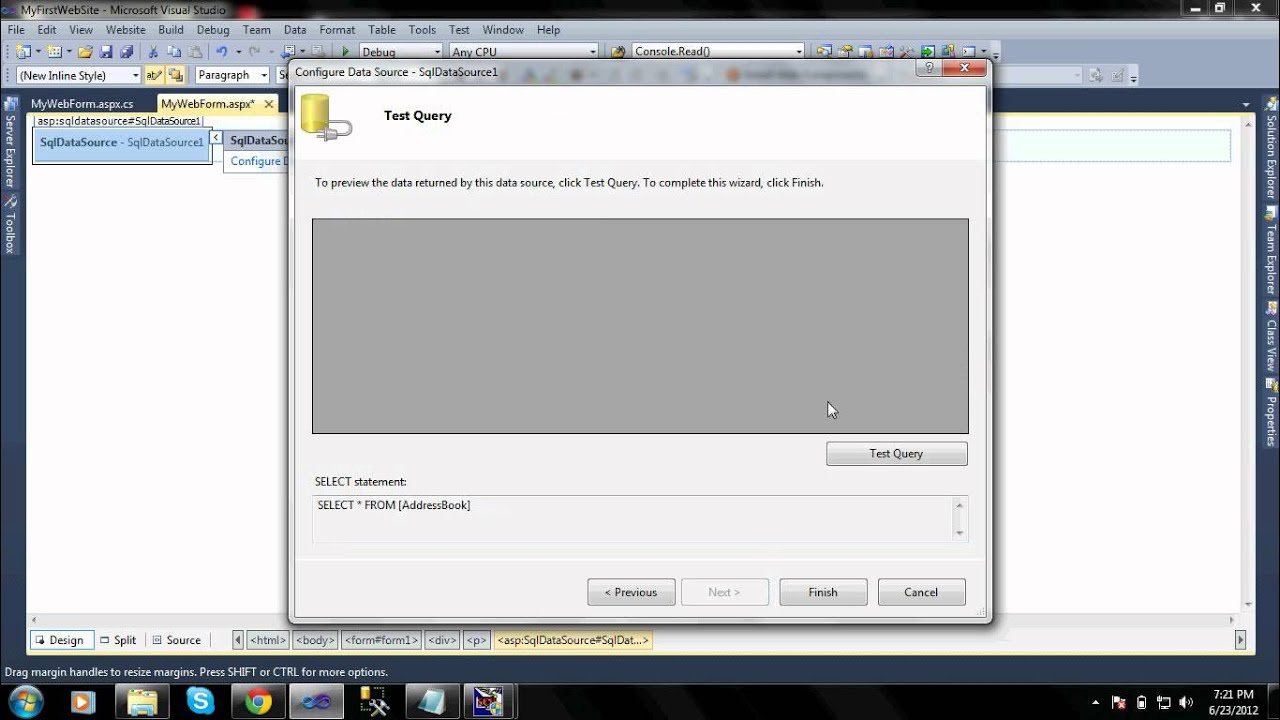Open Solution Explorer from the toolbar icon
1280x720 pixels.
click(x=824, y=51)
